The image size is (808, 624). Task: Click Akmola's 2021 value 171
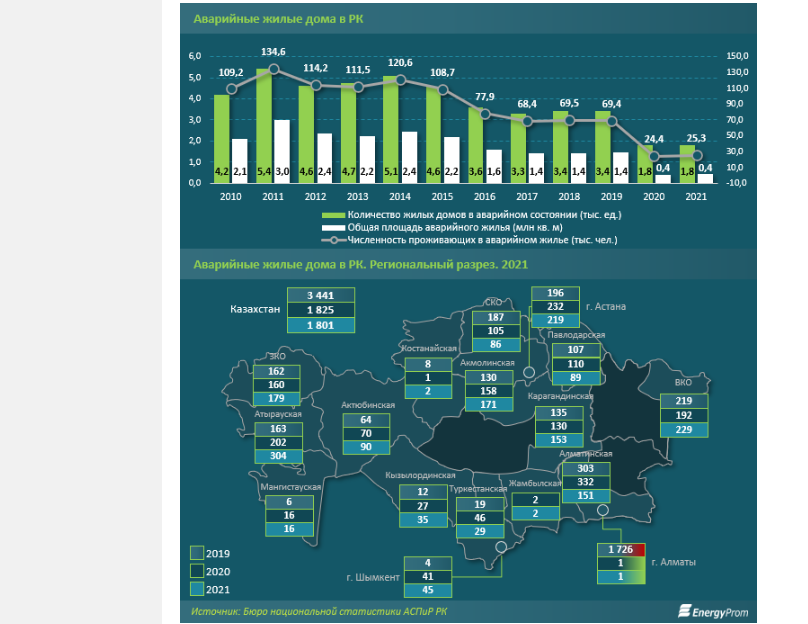489,404
